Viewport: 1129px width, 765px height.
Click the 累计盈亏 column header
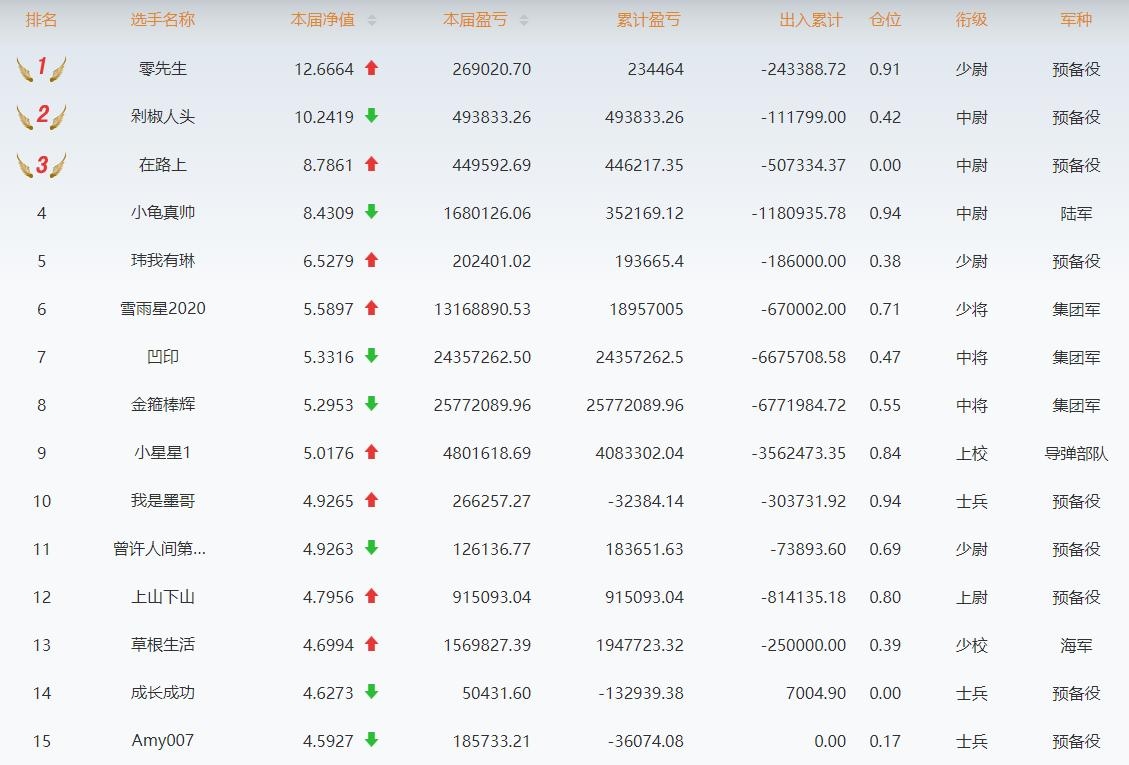pyautogui.click(x=648, y=20)
